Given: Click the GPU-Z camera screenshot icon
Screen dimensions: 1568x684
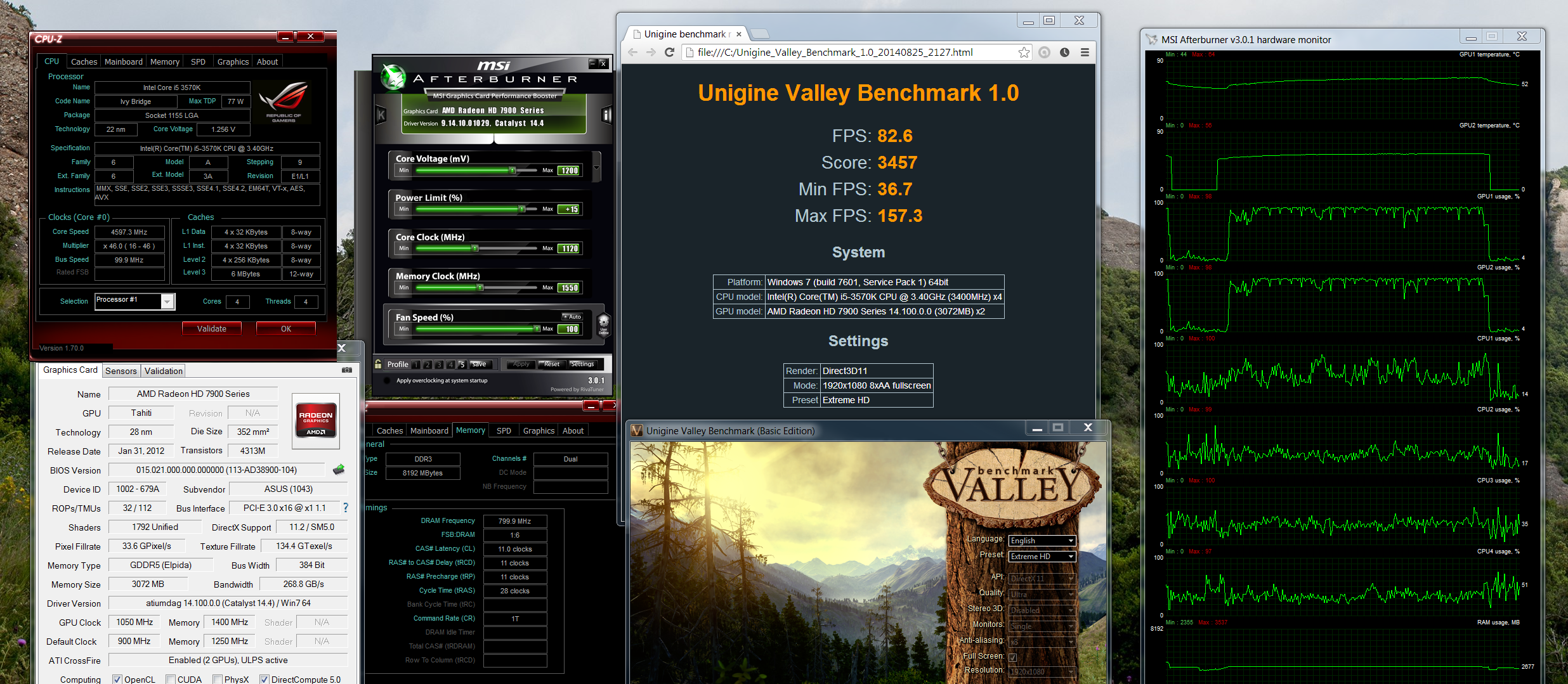Looking at the screenshot, I should (x=347, y=370).
